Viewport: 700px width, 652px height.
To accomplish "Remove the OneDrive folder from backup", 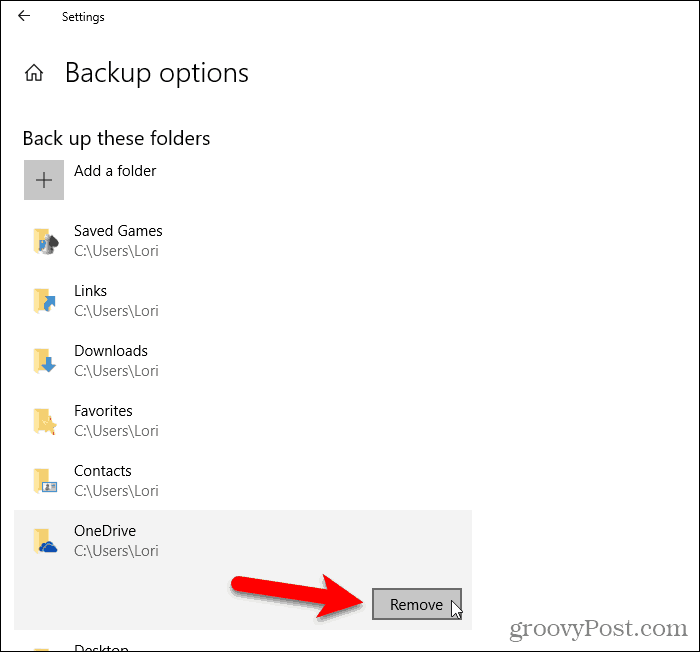I will click(x=417, y=604).
